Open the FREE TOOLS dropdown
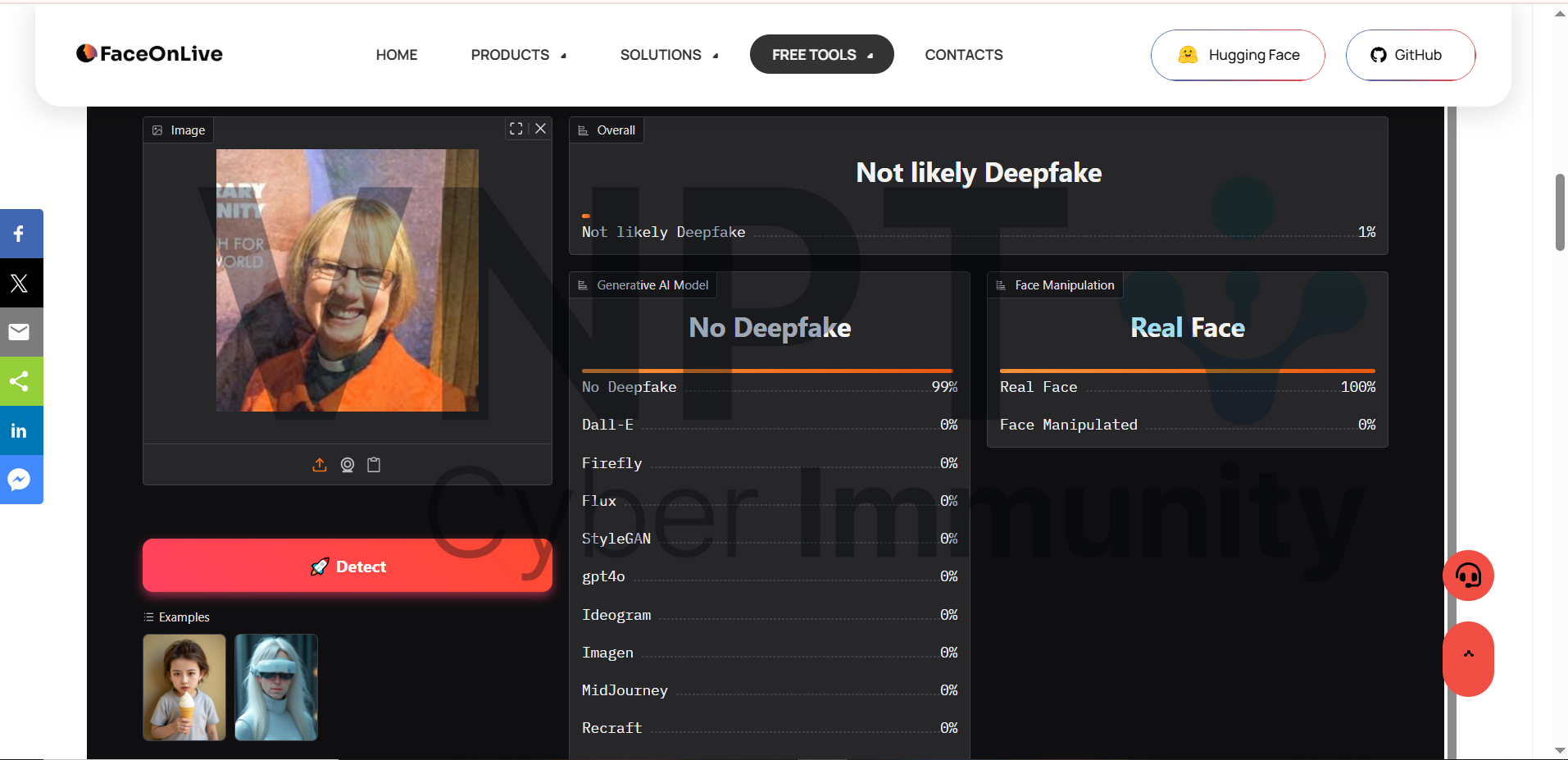The width and height of the screenshot is (1568, 760). tap(822, 54)
